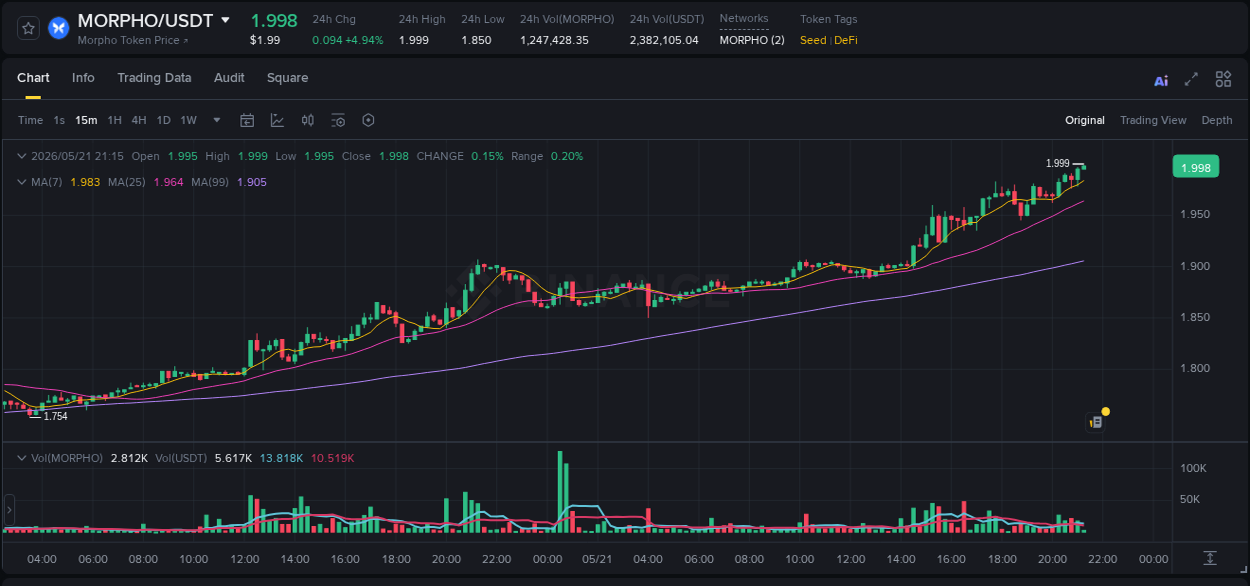Image resolution: width=1250 pixels, height=586 pixels.
Task: Open the Audit tab
Action: coord(229,78)
